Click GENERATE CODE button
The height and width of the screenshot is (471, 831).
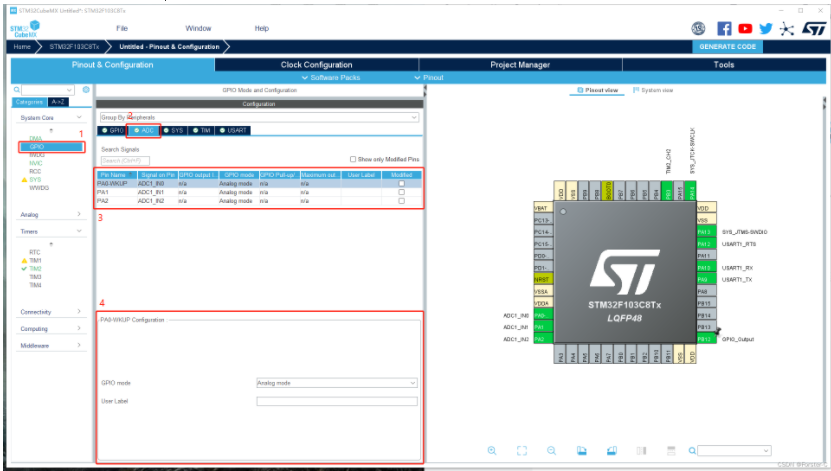point(728,47)
